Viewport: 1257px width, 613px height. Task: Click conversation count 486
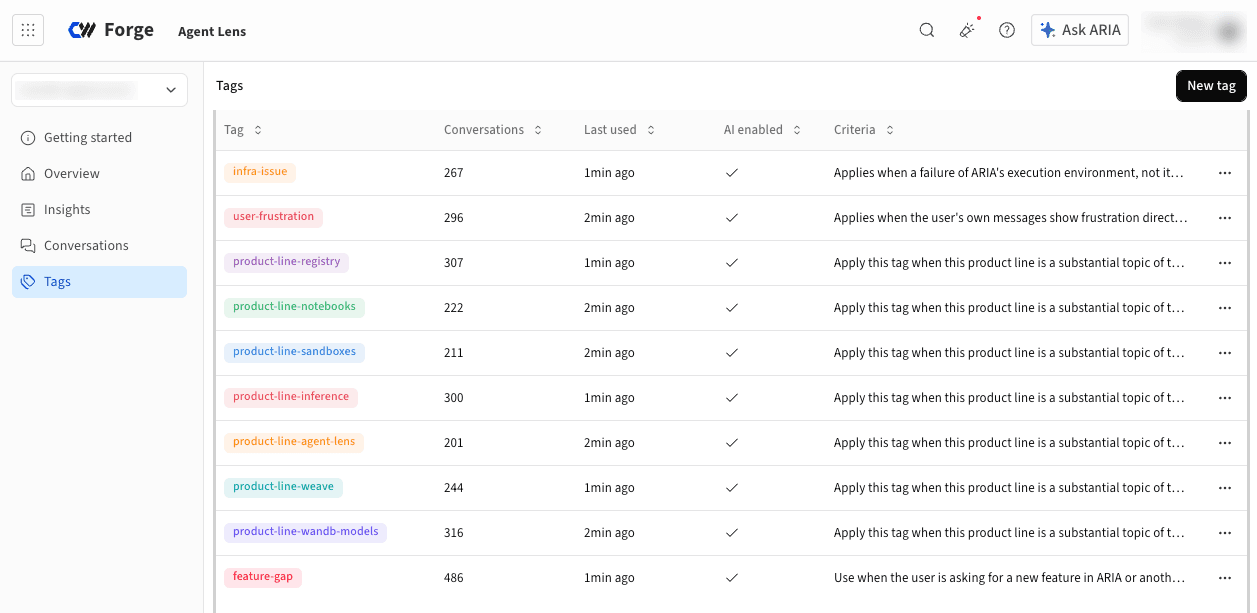(x=454, y=578)
